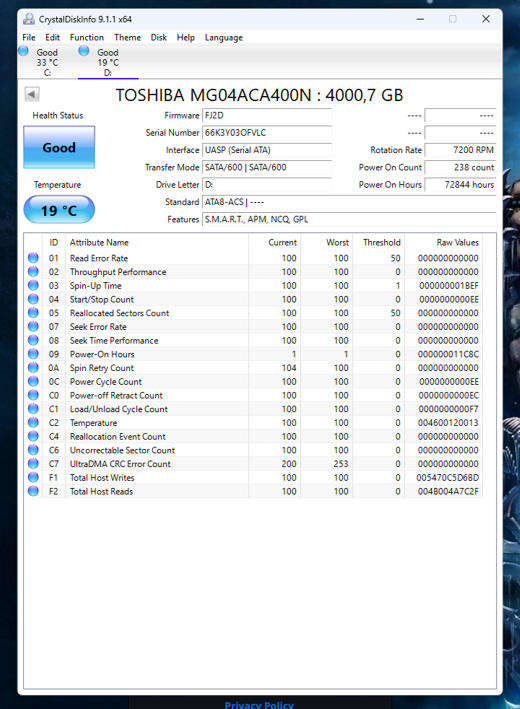
Task: Click the status orb for UltraDMA CRC Error Count
Action: click(33, 463)
